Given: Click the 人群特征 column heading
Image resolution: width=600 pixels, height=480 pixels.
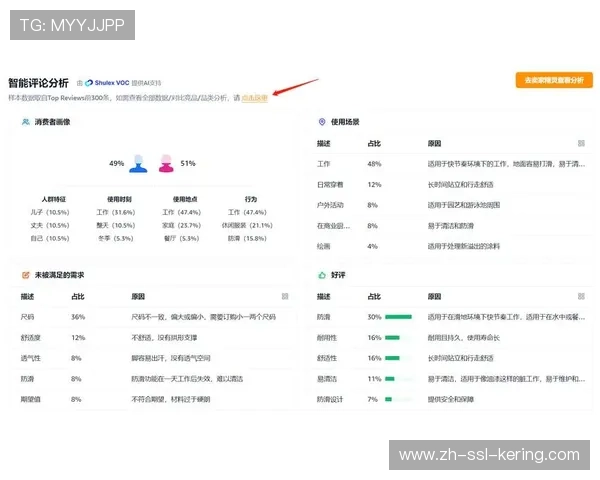Looking at the screenshot, I should (54, 199).
